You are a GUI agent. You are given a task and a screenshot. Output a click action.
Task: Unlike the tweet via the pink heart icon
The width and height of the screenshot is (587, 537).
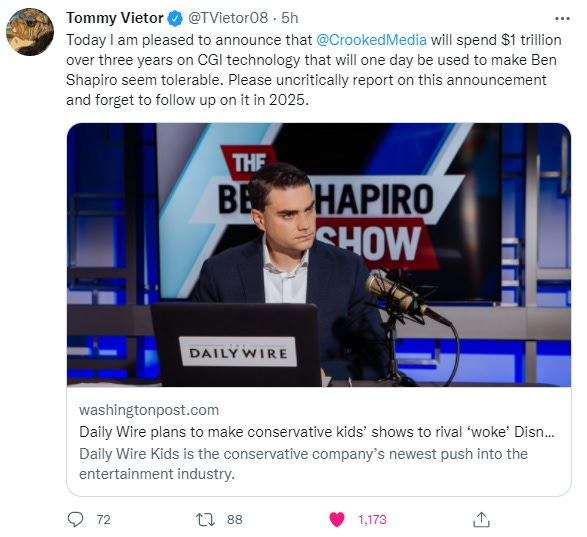337,519
